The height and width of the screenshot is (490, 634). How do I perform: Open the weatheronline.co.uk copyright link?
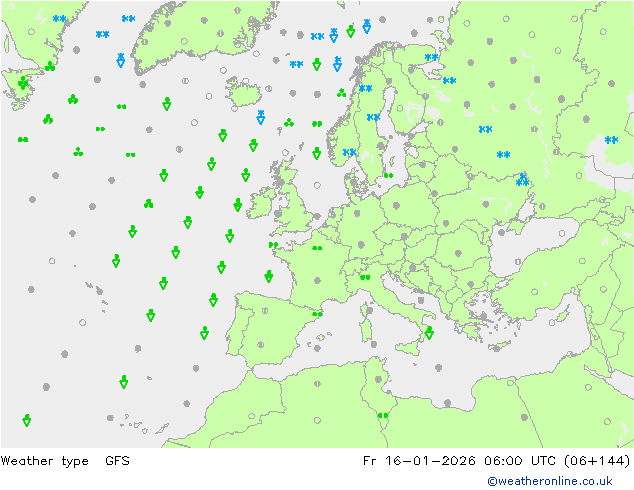(x=550, y=481)
